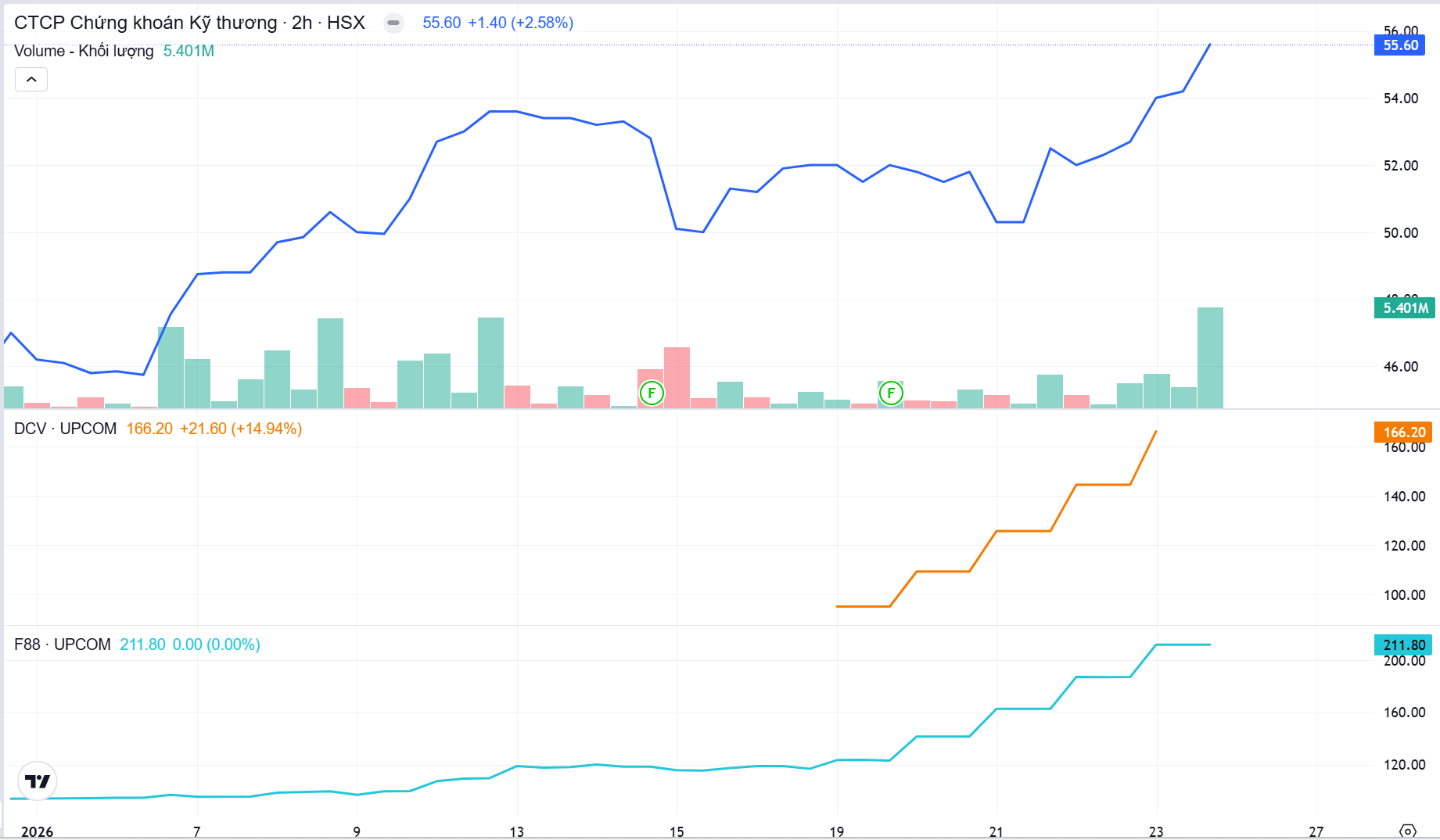This screenshot has width=1440, height=840.
Task: Click the date 23 on time axis
Action: (1157, 831)
